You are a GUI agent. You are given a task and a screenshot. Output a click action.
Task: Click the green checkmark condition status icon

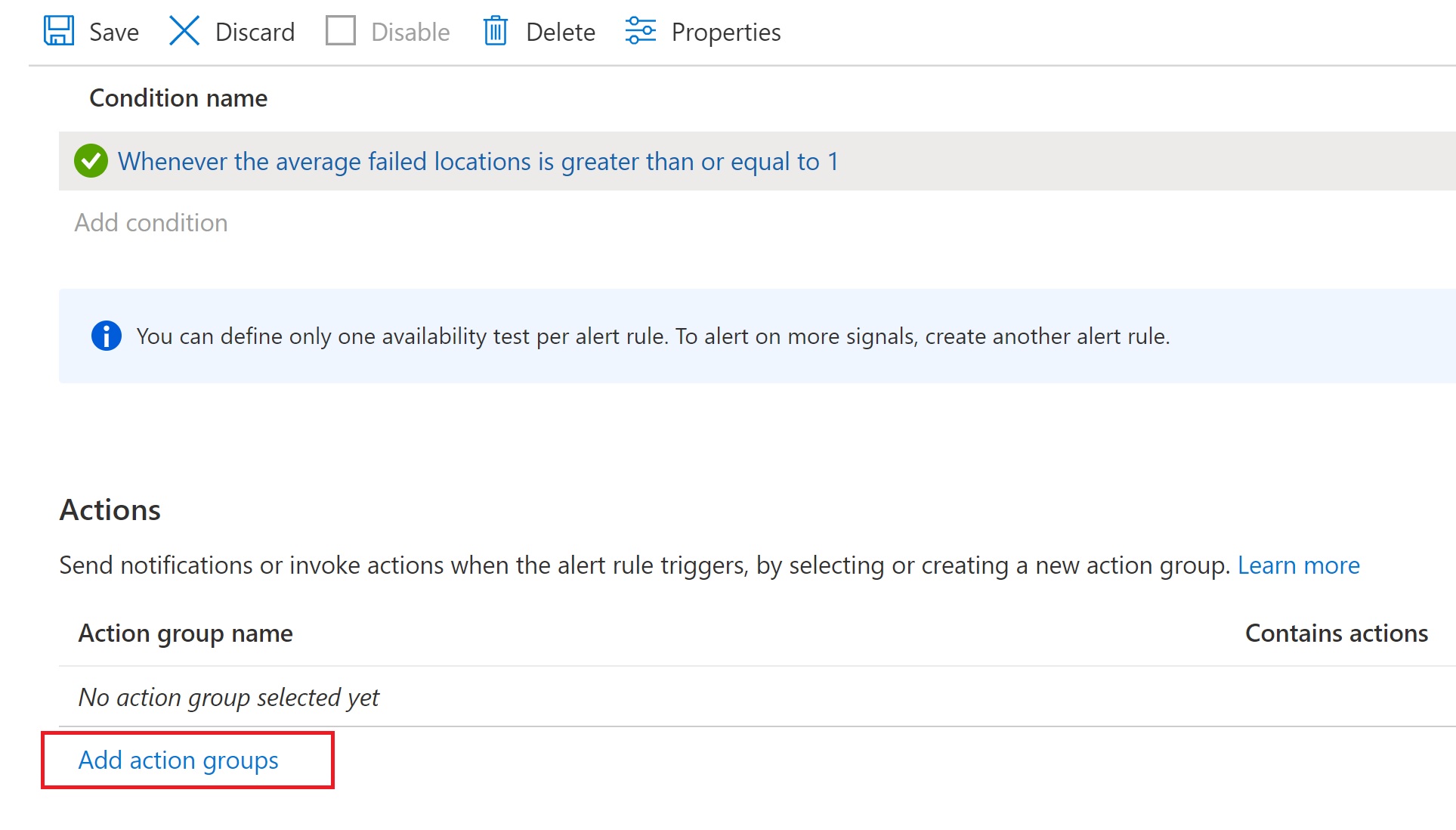point(91,161)
